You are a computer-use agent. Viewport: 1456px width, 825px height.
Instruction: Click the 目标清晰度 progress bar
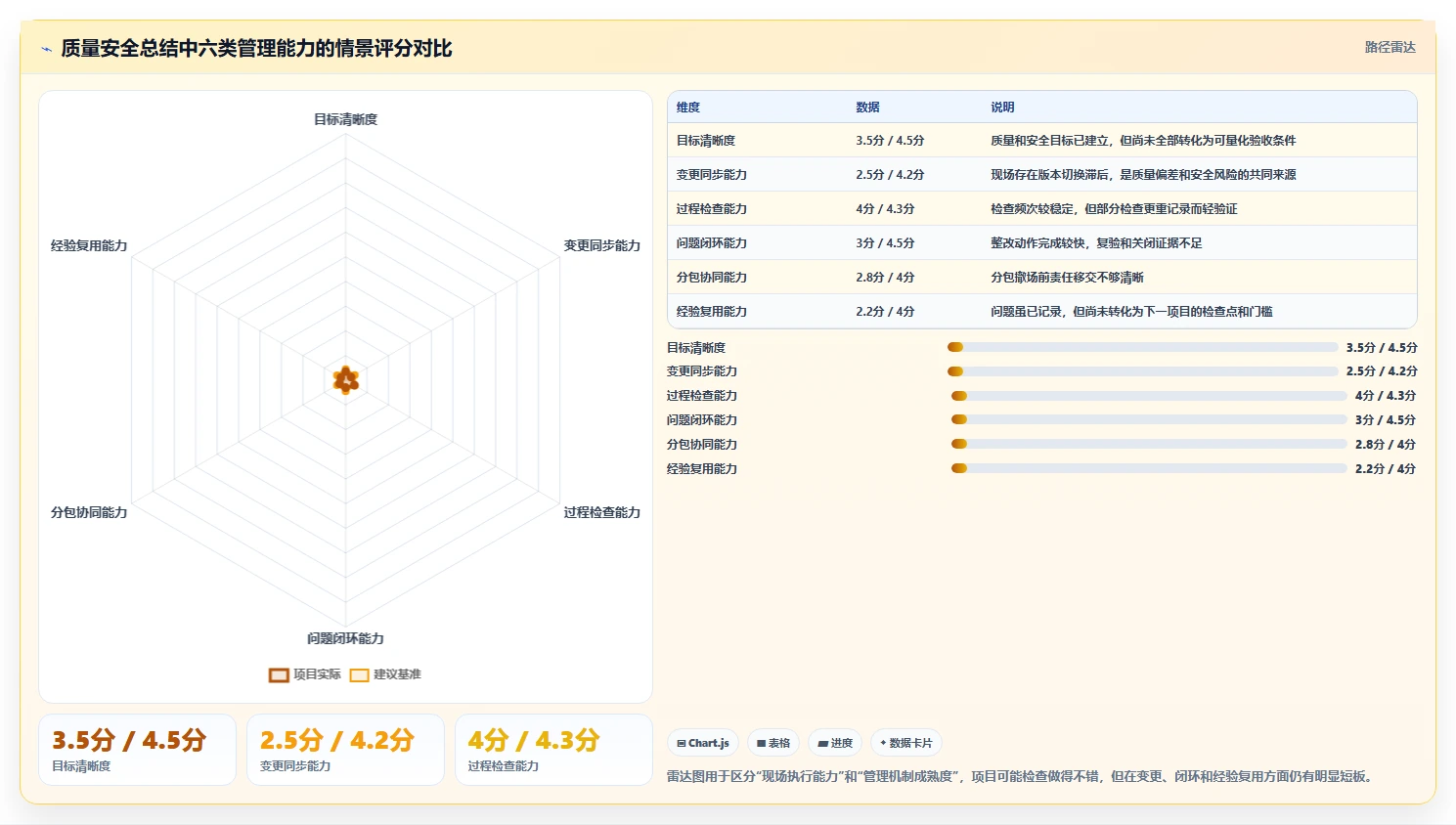[x=1142, y=347]
